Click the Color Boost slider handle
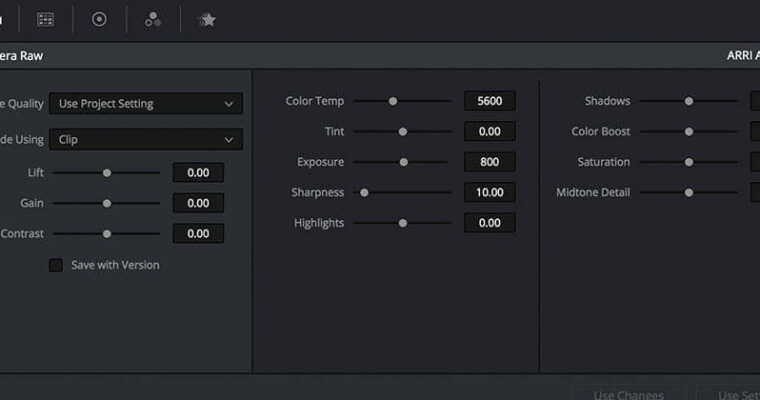 pos(689,132)
